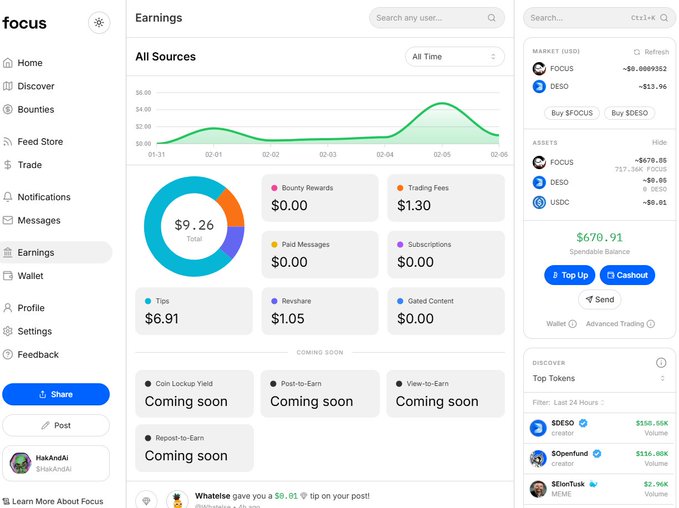The height and width of the screenshot is (508, 679).
Task: Open the Home page from sidebar
Action: [30, 63]
